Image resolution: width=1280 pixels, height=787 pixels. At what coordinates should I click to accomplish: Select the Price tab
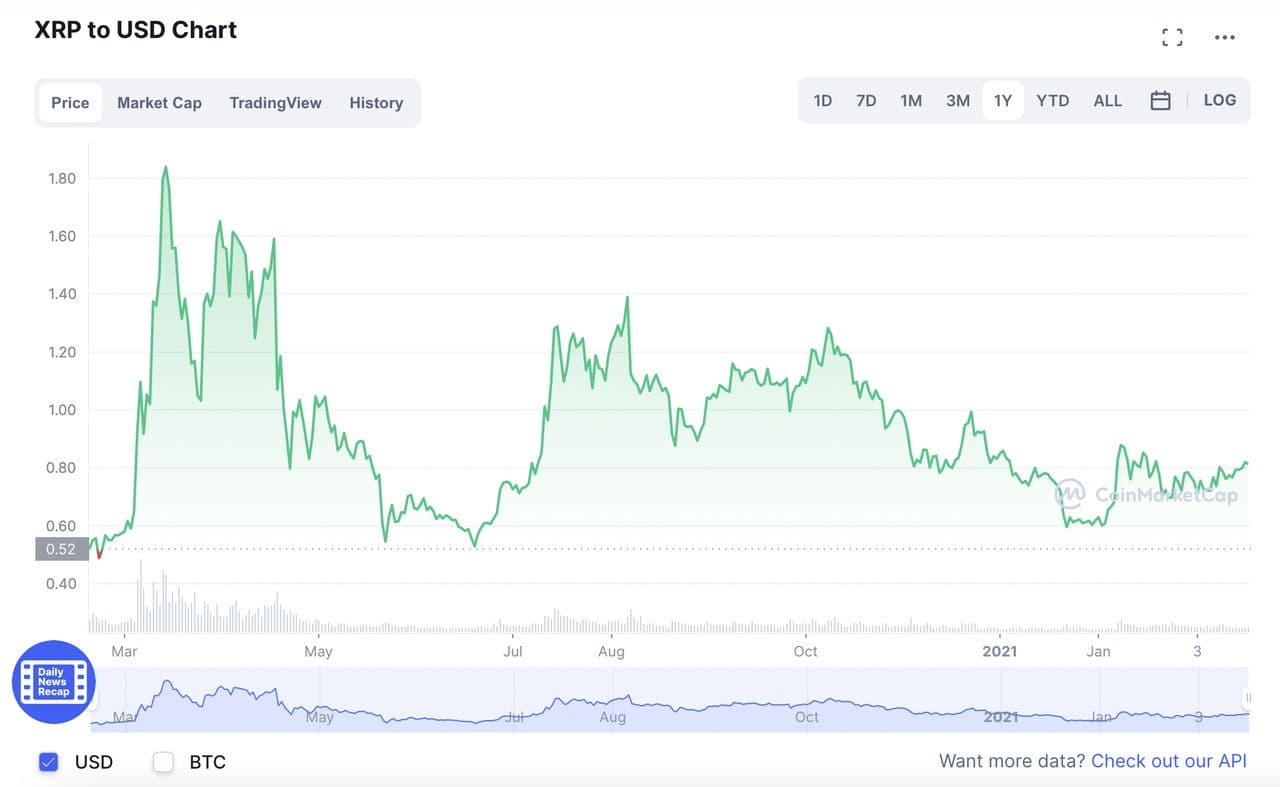point(70,103)
